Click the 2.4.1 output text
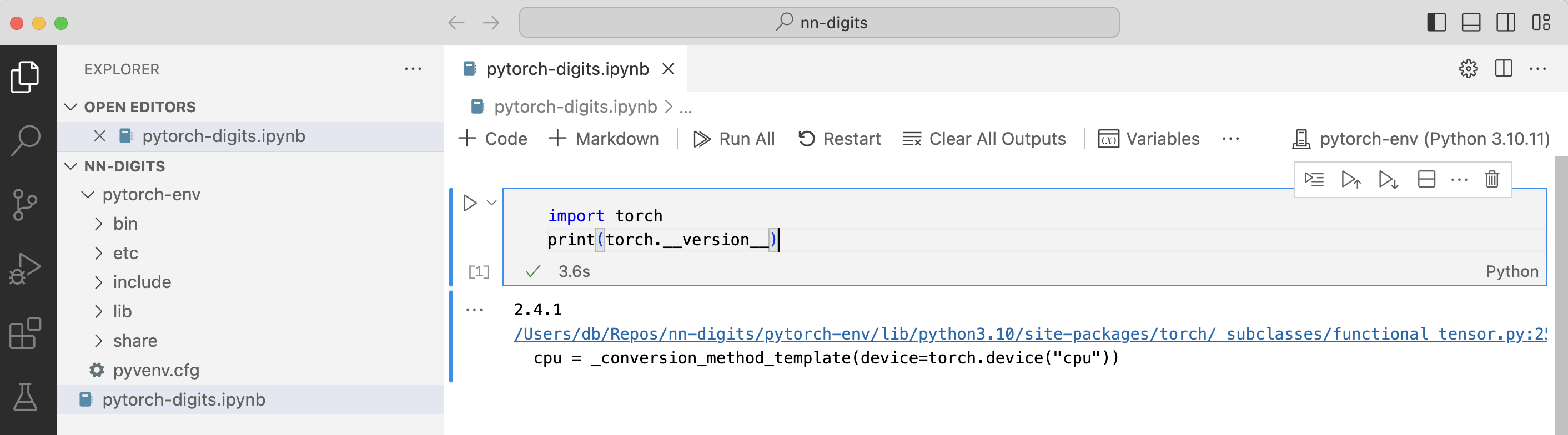This screenshot has height=435, width=1568. pos(537,310)
